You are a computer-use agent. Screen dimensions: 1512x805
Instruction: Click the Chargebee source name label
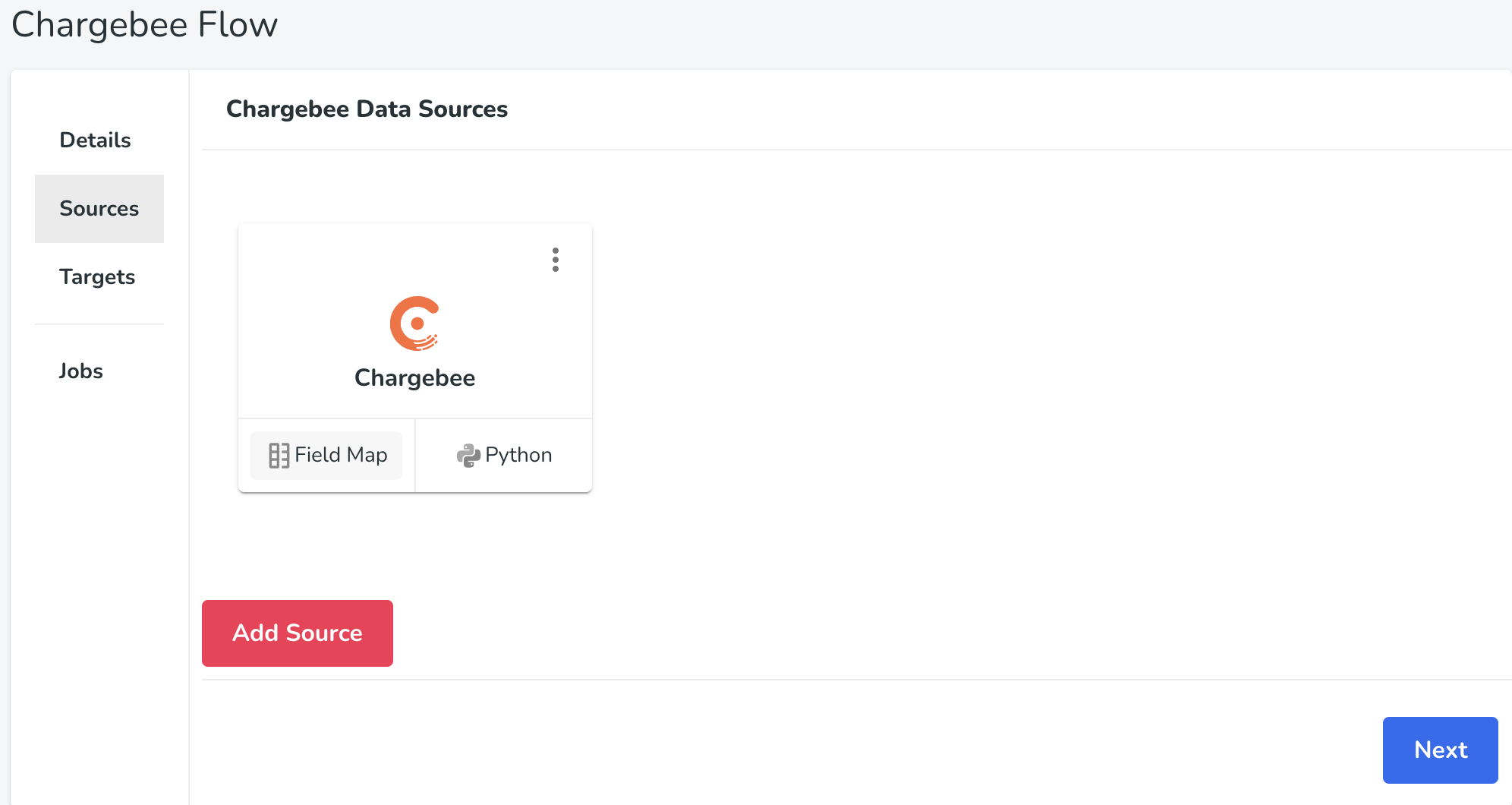[415, 378]
